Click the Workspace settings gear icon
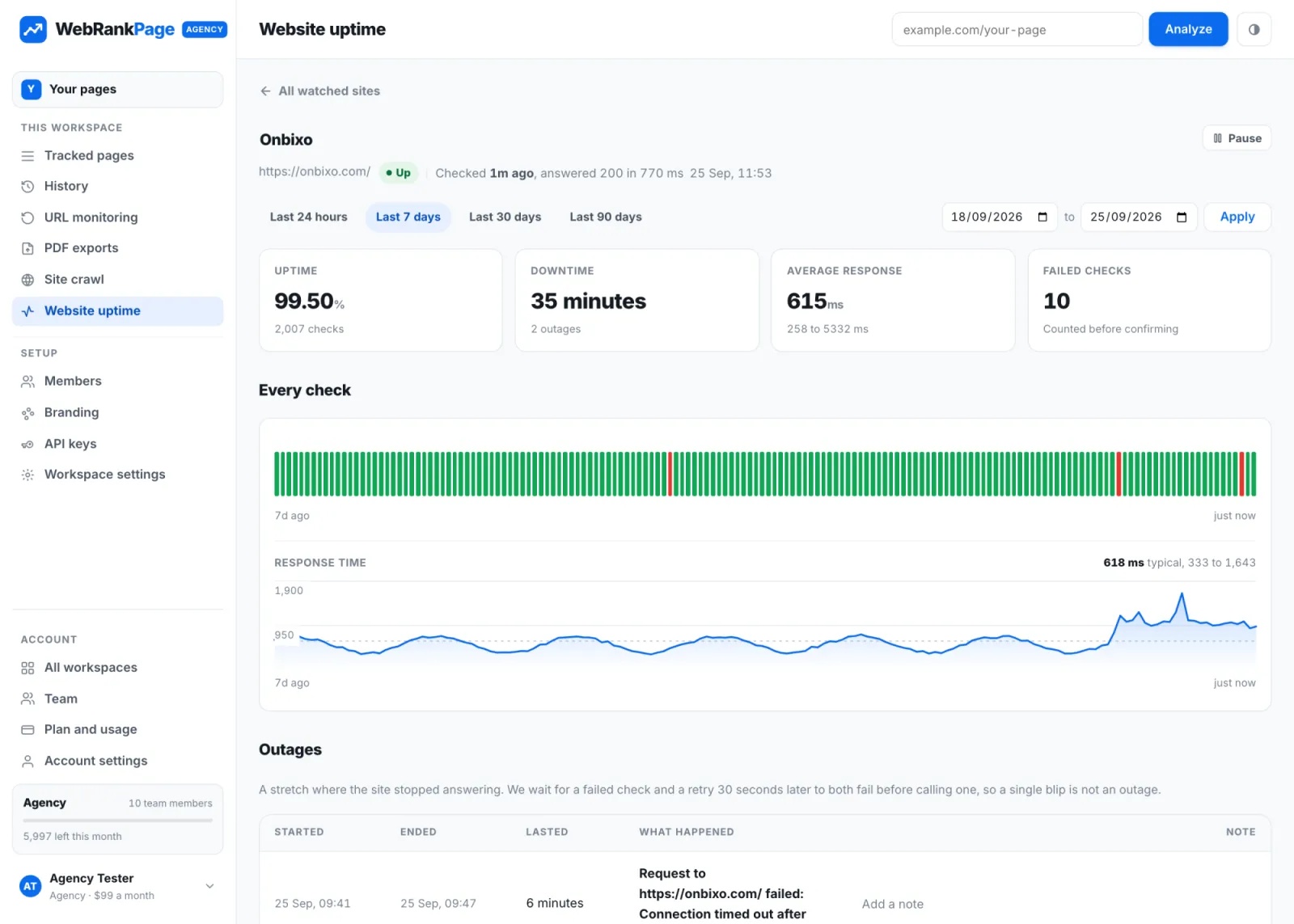 (x=27, y=475)
